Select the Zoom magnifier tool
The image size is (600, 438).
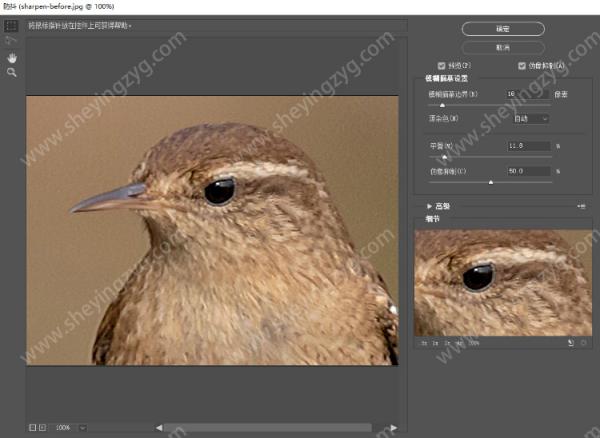pos(12,73)
